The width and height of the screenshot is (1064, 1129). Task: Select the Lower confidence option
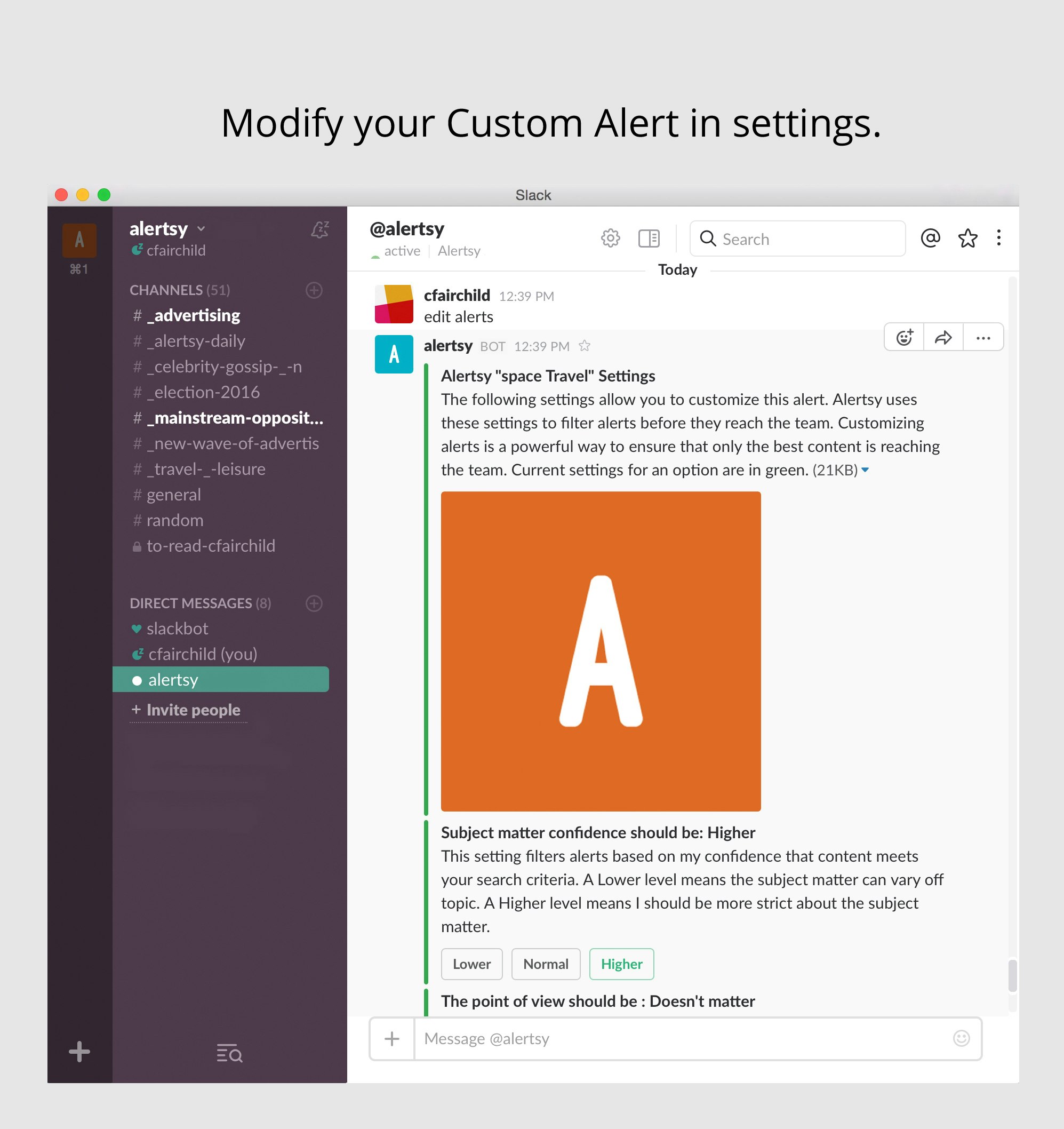pos(471,964)
